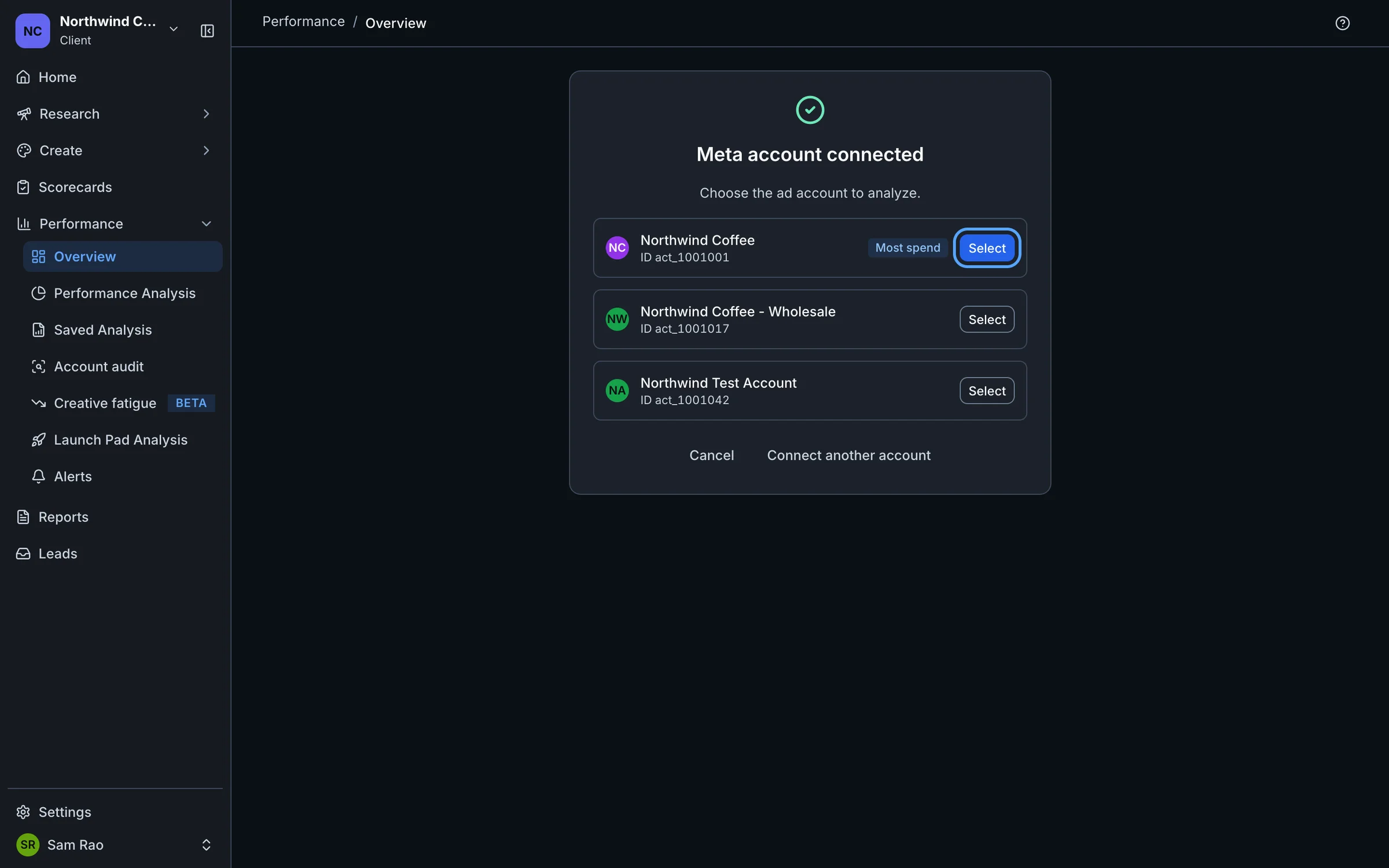Open Alerts page

[123, 476]
